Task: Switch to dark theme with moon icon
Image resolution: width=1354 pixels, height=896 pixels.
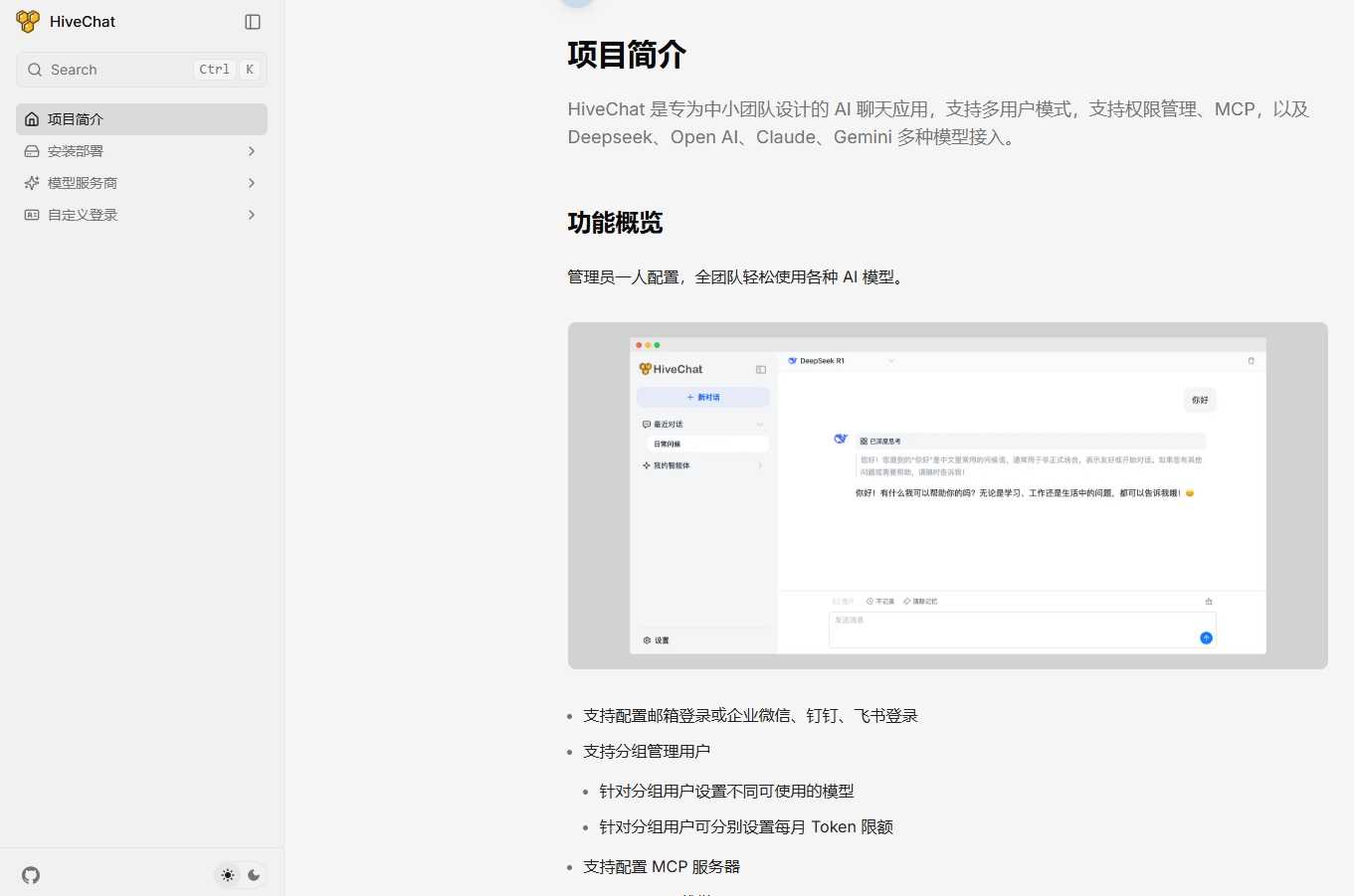Action: click(254, 875)
